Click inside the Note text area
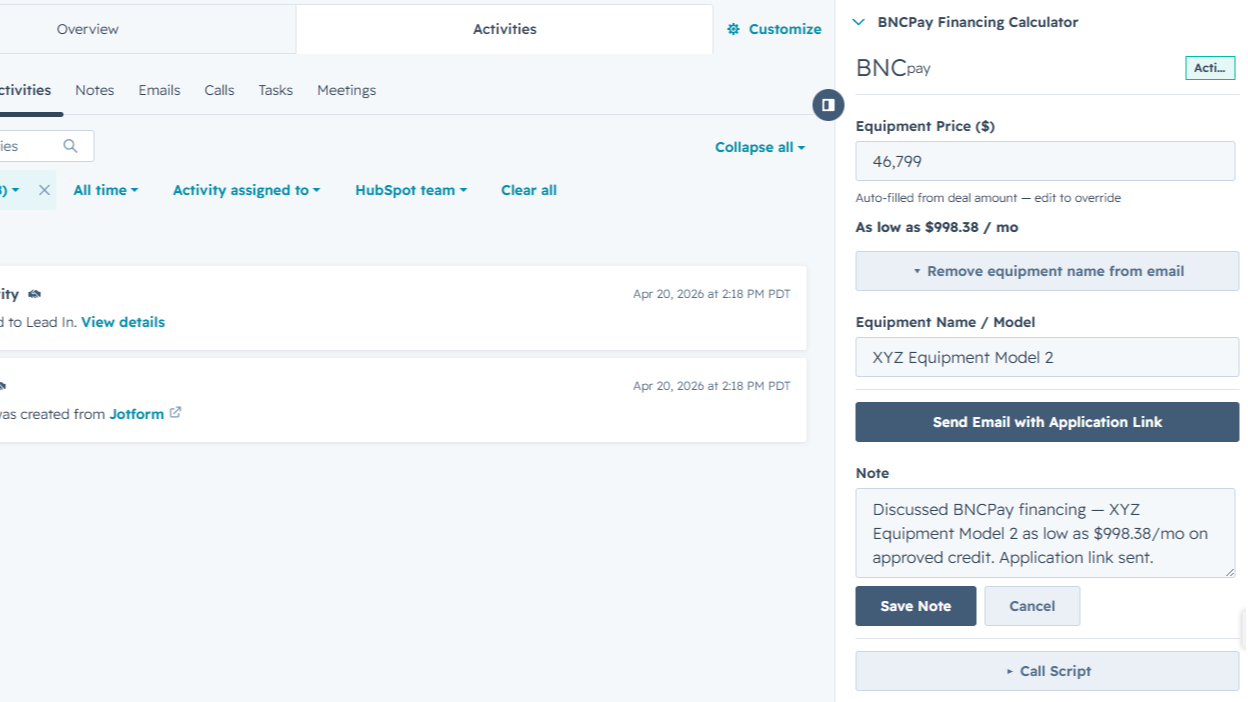The width and height of the screenshot is (1248, 702). click(1045, 533)
